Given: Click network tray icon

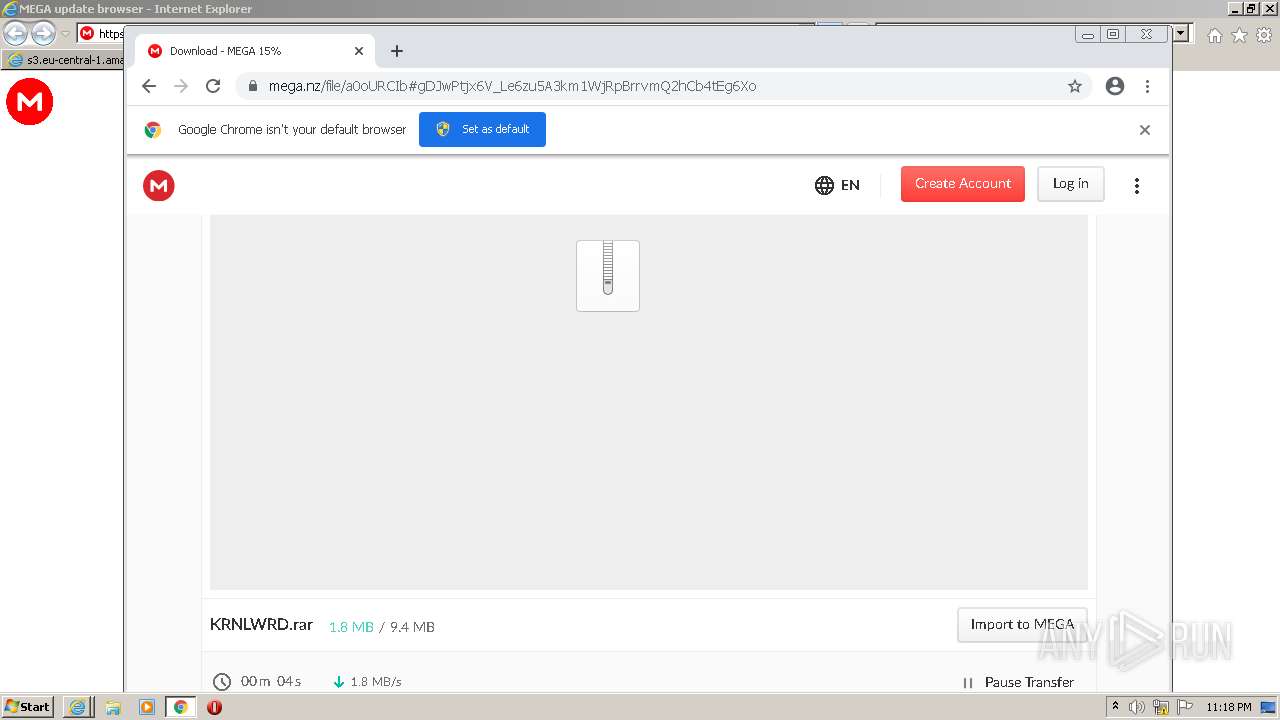Looking at the screenshot, I should [x=1161, y=707].
